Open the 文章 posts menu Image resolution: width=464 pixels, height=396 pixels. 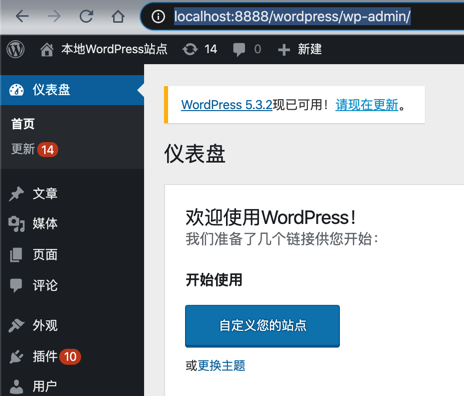pyautogui.click(x=45, y=194)
